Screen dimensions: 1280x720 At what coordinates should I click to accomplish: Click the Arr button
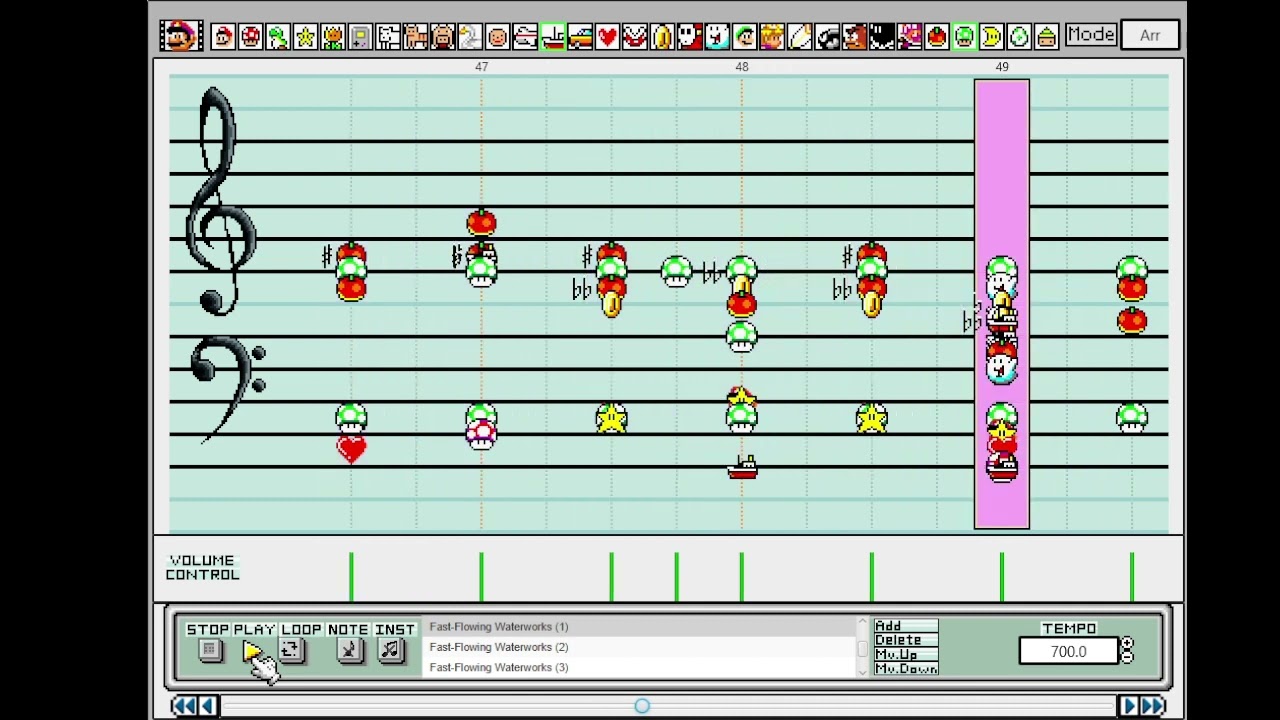1150,35
